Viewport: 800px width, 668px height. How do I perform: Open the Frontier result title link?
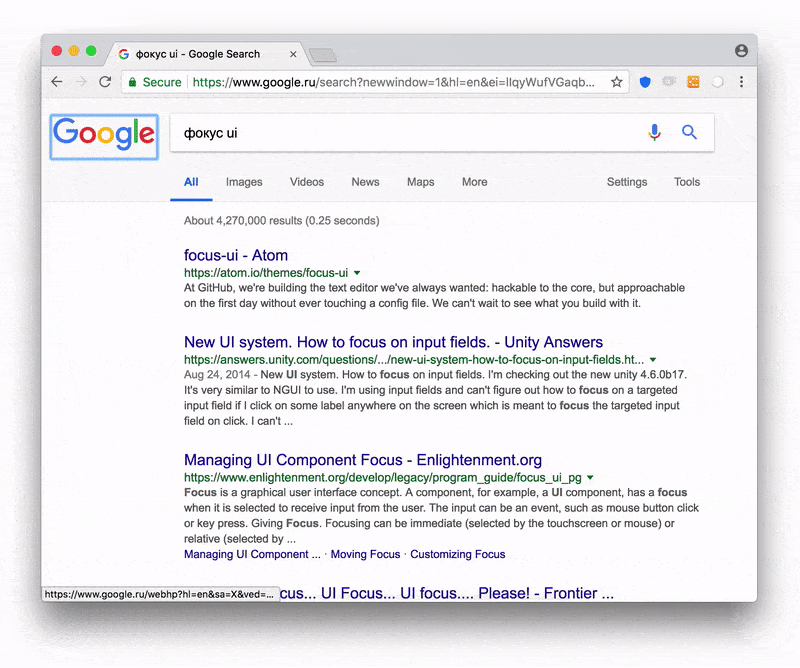[446, 593]
